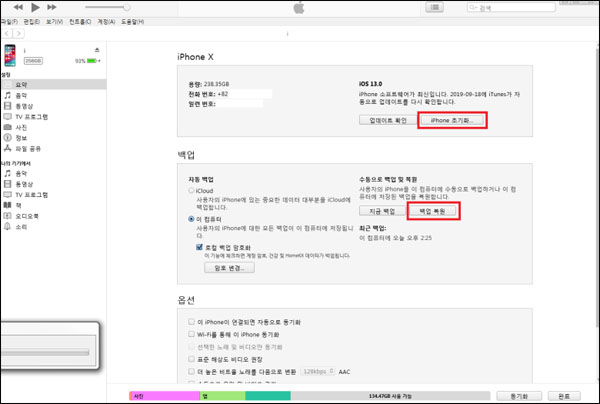Select the 이 컴퓨터 backup radio button
600x404 pixels.
(193, 217)
